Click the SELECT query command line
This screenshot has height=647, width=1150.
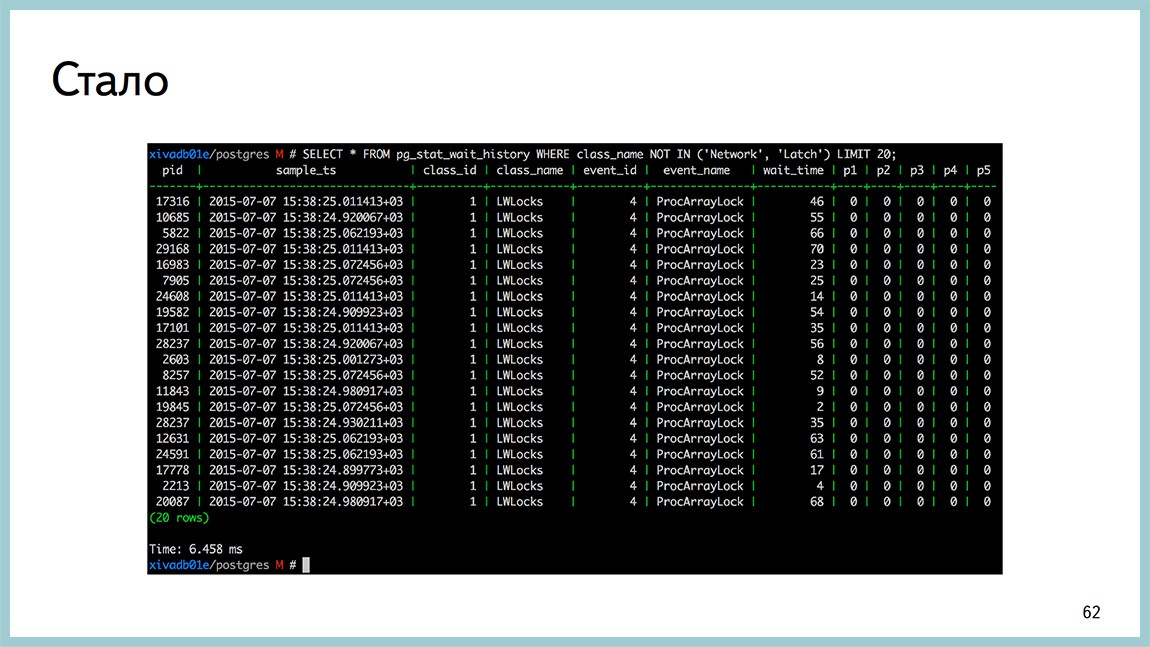(x=522, y=154)
